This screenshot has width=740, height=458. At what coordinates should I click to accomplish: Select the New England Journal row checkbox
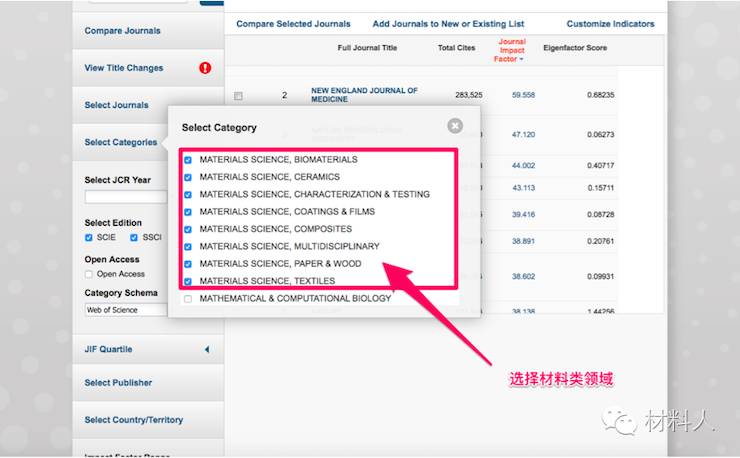238,96
